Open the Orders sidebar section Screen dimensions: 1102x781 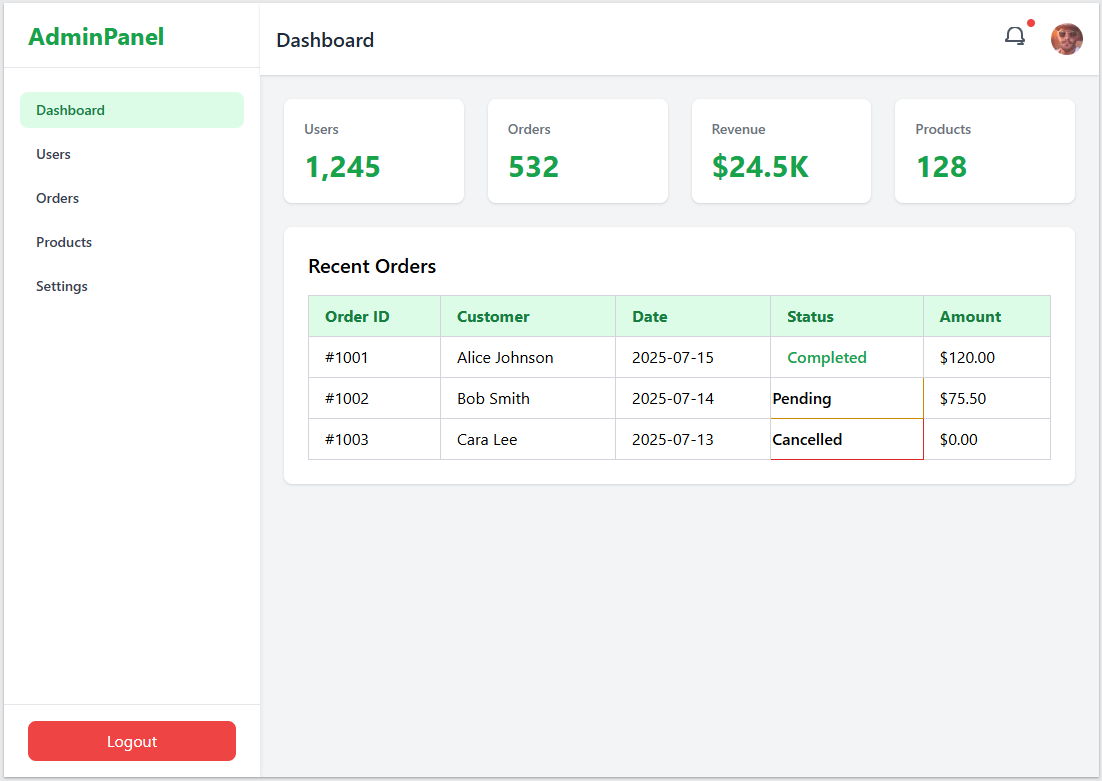pyautogui.click(x=57, y=198)
